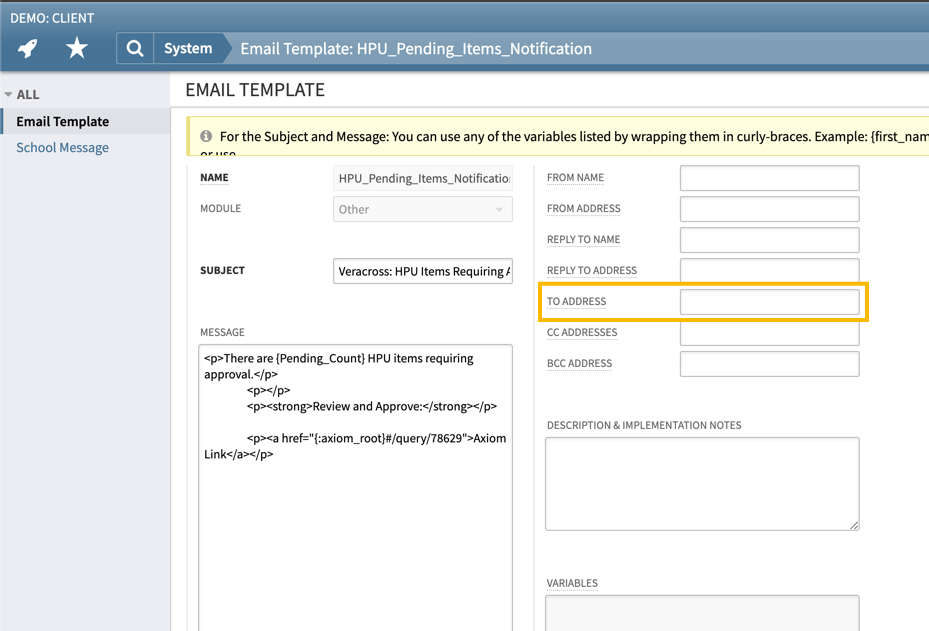The height and width of the screenshot is (631, 929).
Task: Click the From Address field
Action: pyautogui.click(x=769, y=209)
